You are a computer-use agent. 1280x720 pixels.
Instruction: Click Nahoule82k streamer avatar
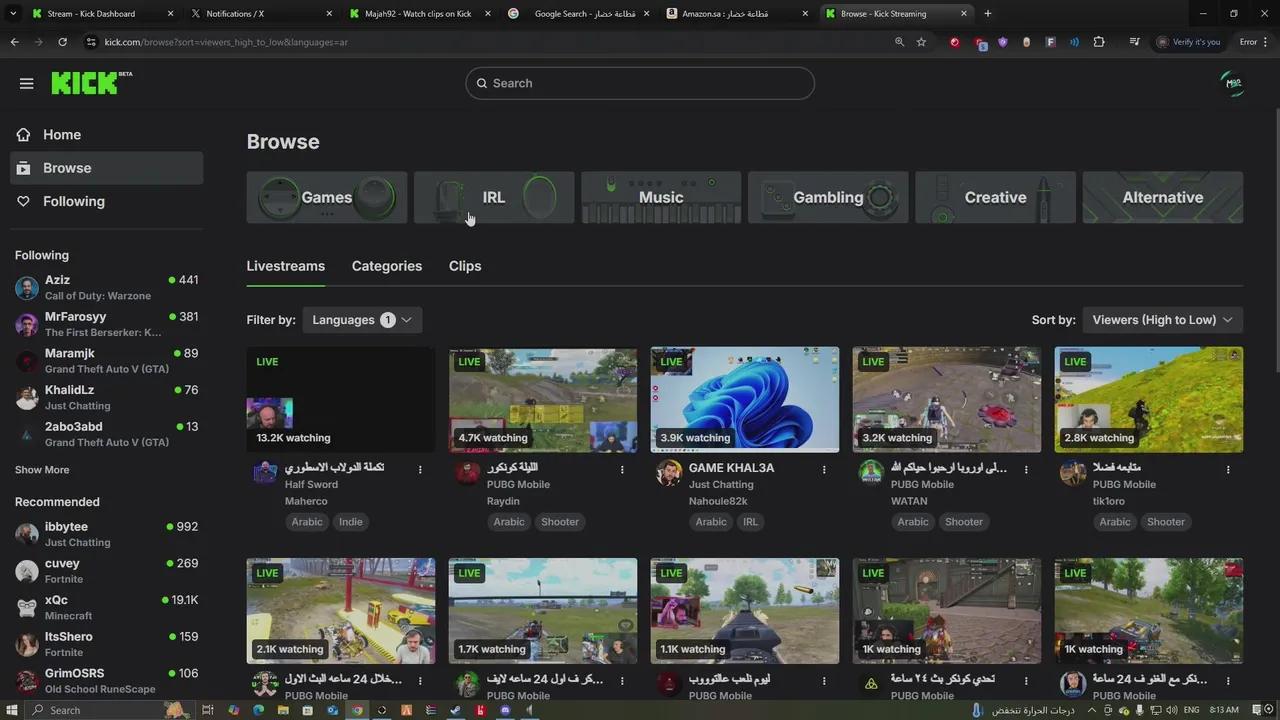[x=669, y=472]
